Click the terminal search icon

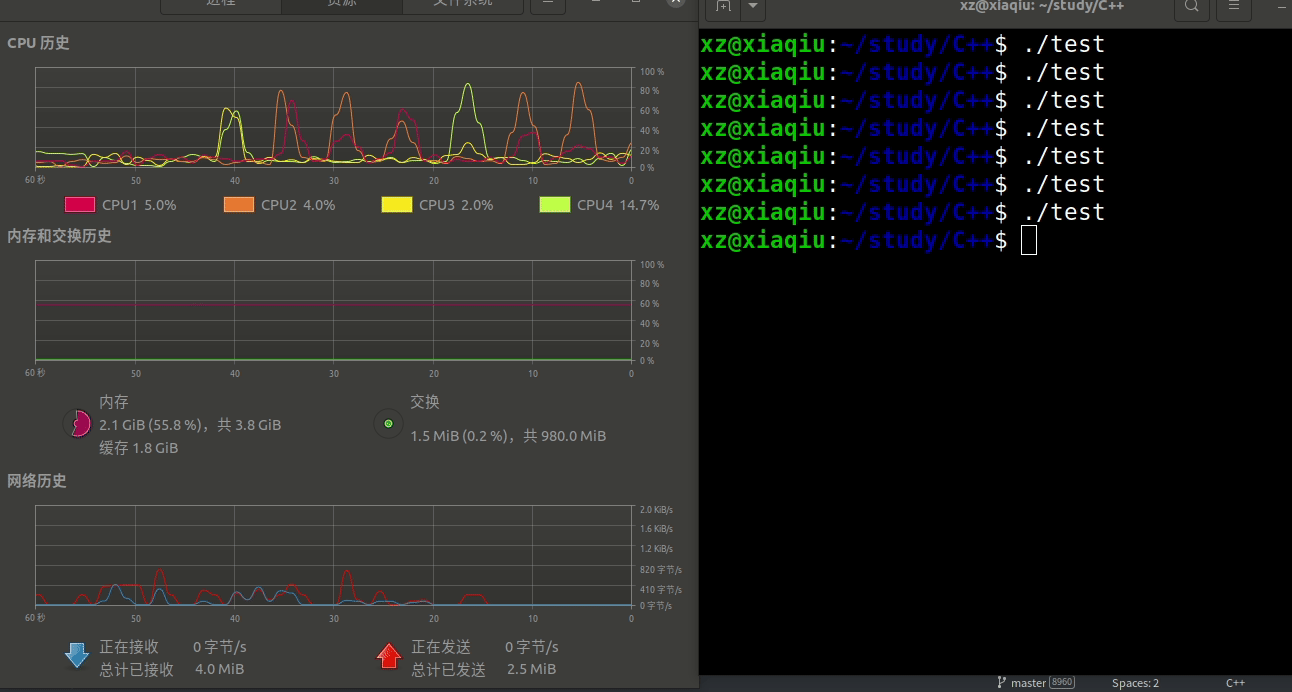1192,7
